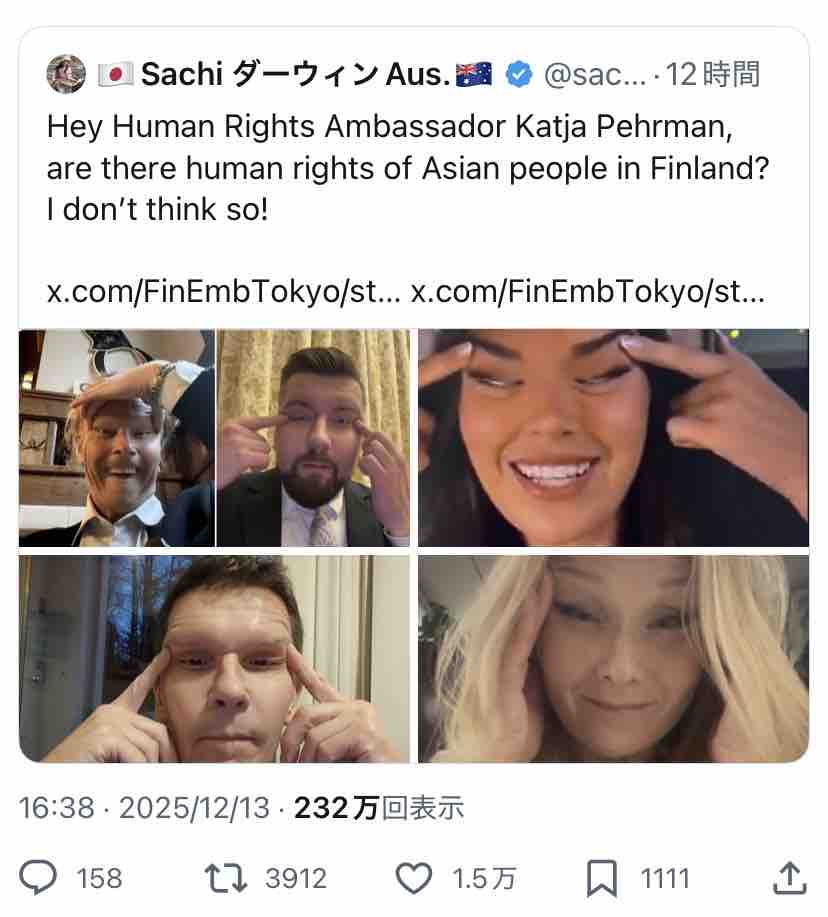Click the blue verified badge
Screen dimensions: 828x917
518,74
